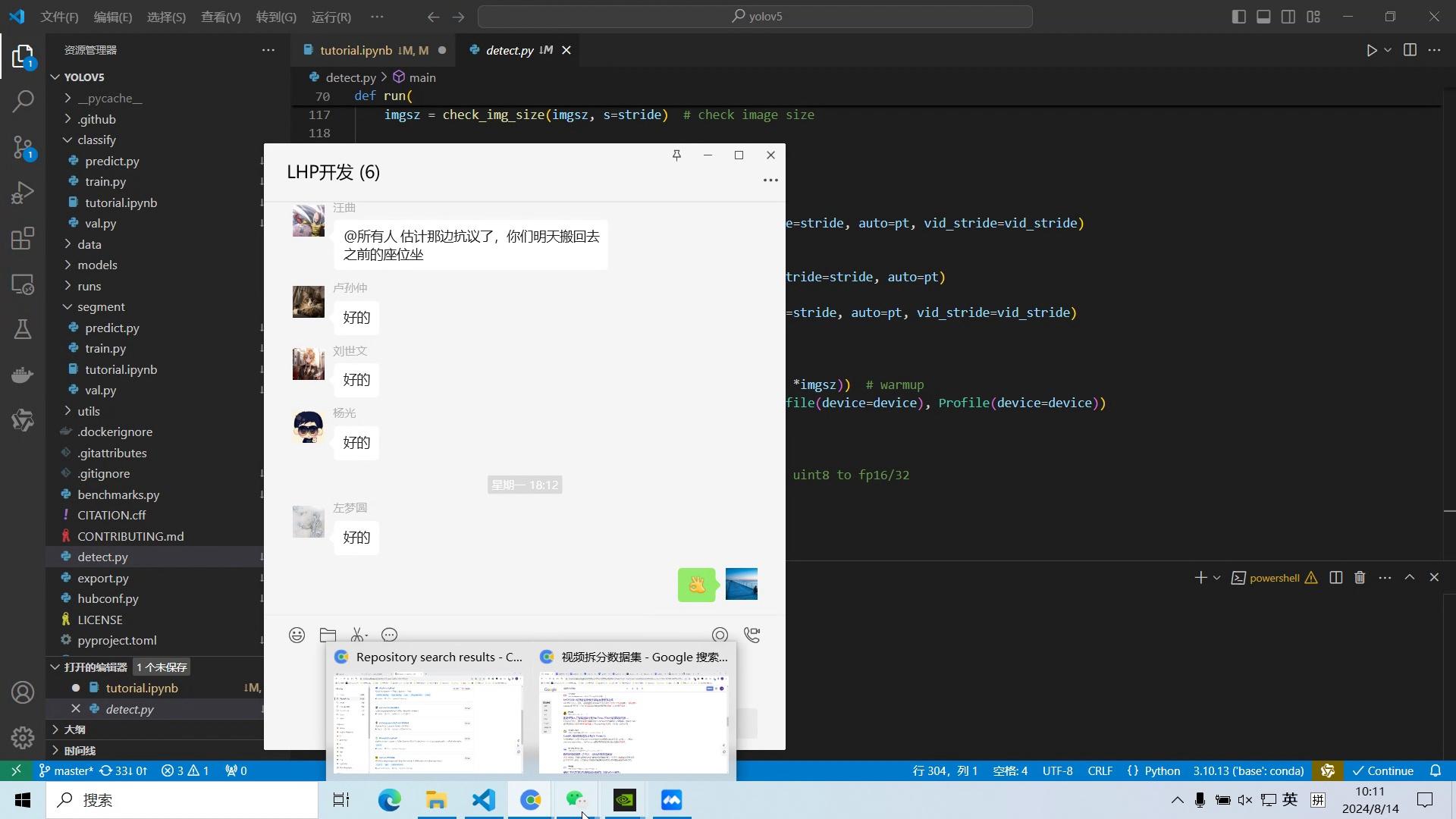Change the UTF-8 file encoding
This screenshot has height=819, width=1456.
[1057, 770]
